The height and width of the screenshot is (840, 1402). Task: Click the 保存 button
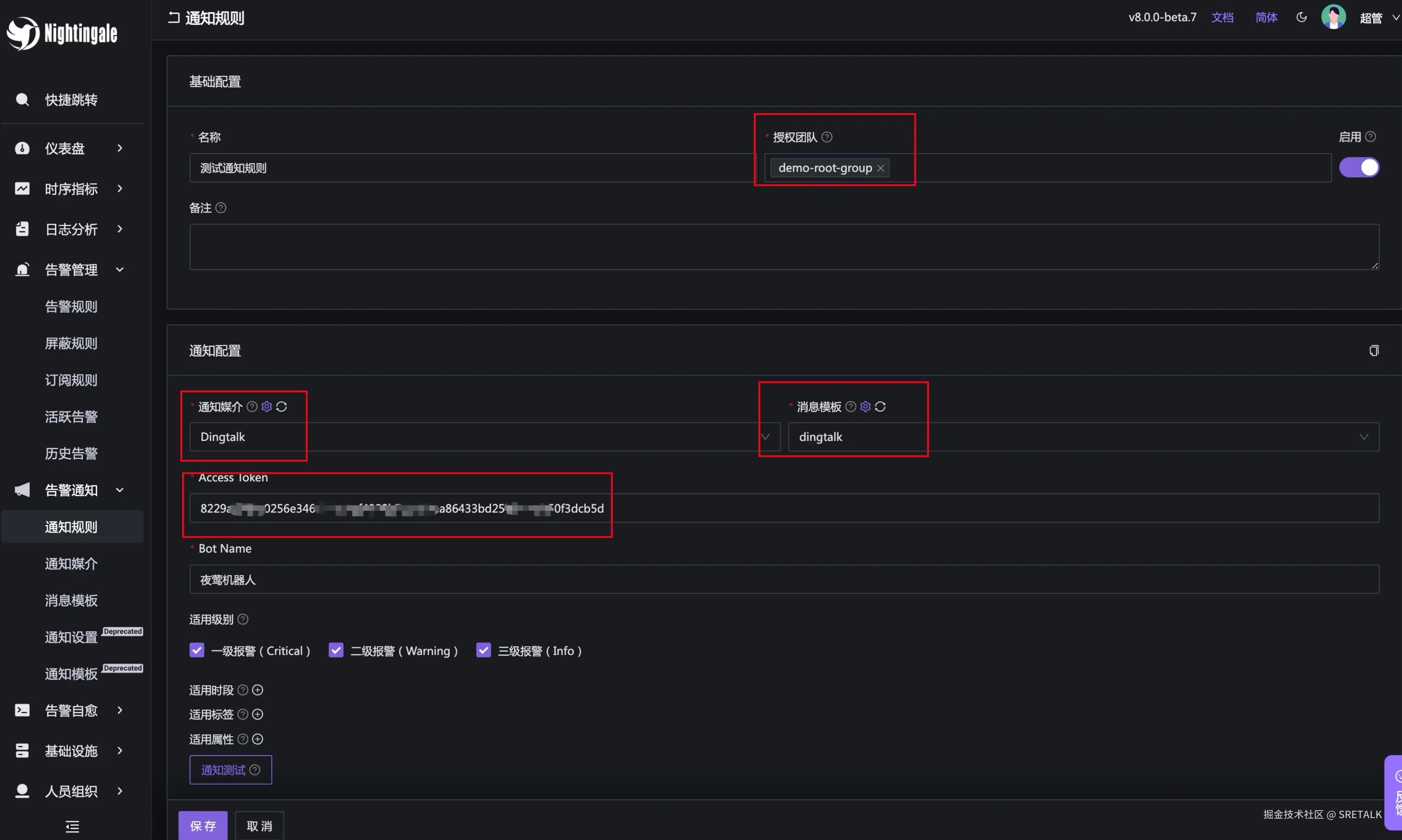click(x=203, y=826)
